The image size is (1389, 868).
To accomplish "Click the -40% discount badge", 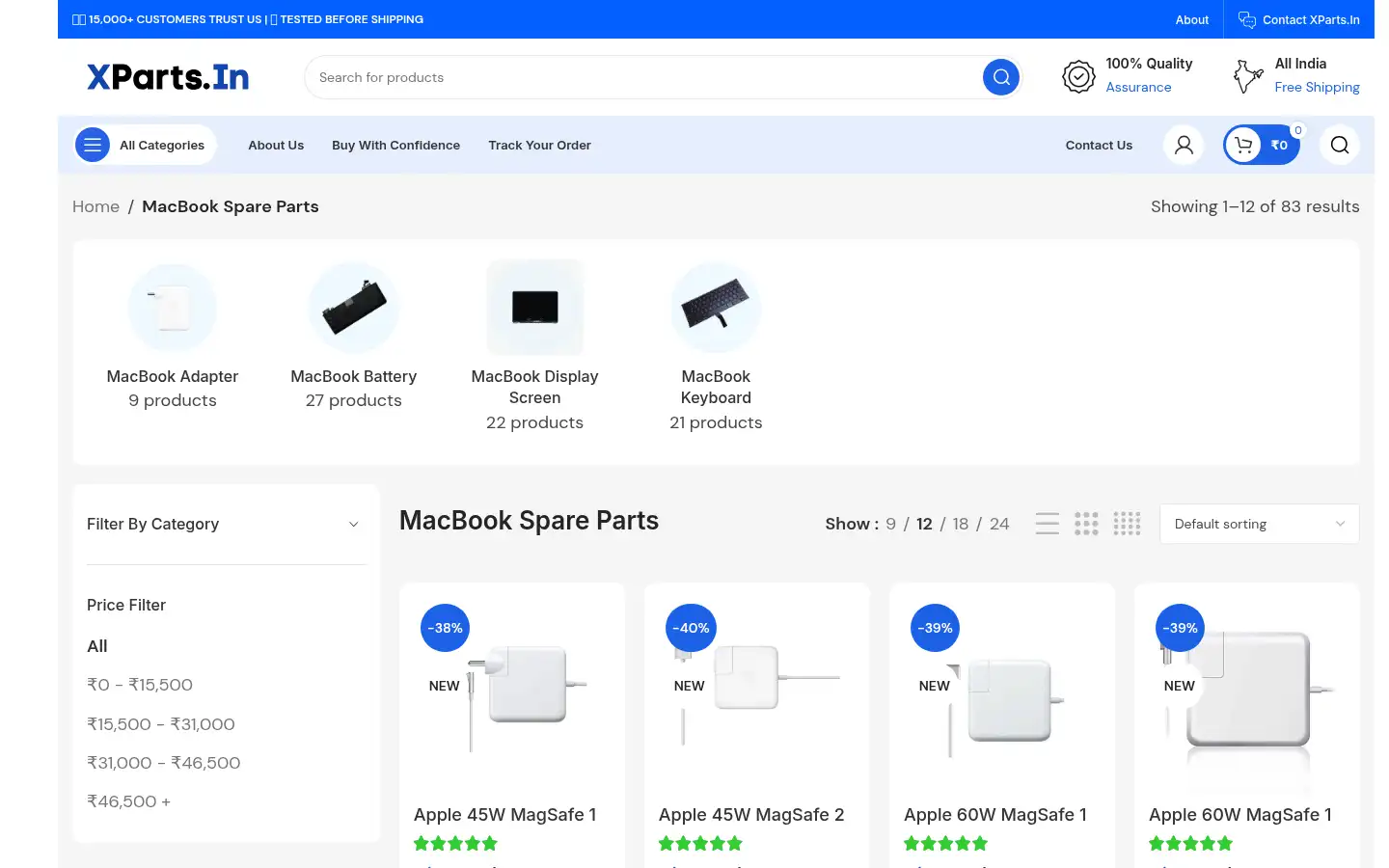I will point(691,628).
